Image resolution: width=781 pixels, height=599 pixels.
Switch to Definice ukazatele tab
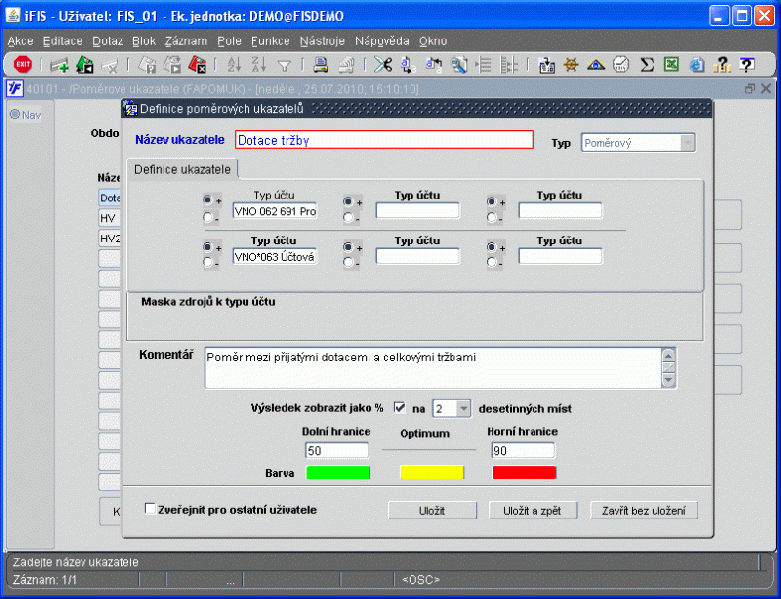(x=183, y=169)
